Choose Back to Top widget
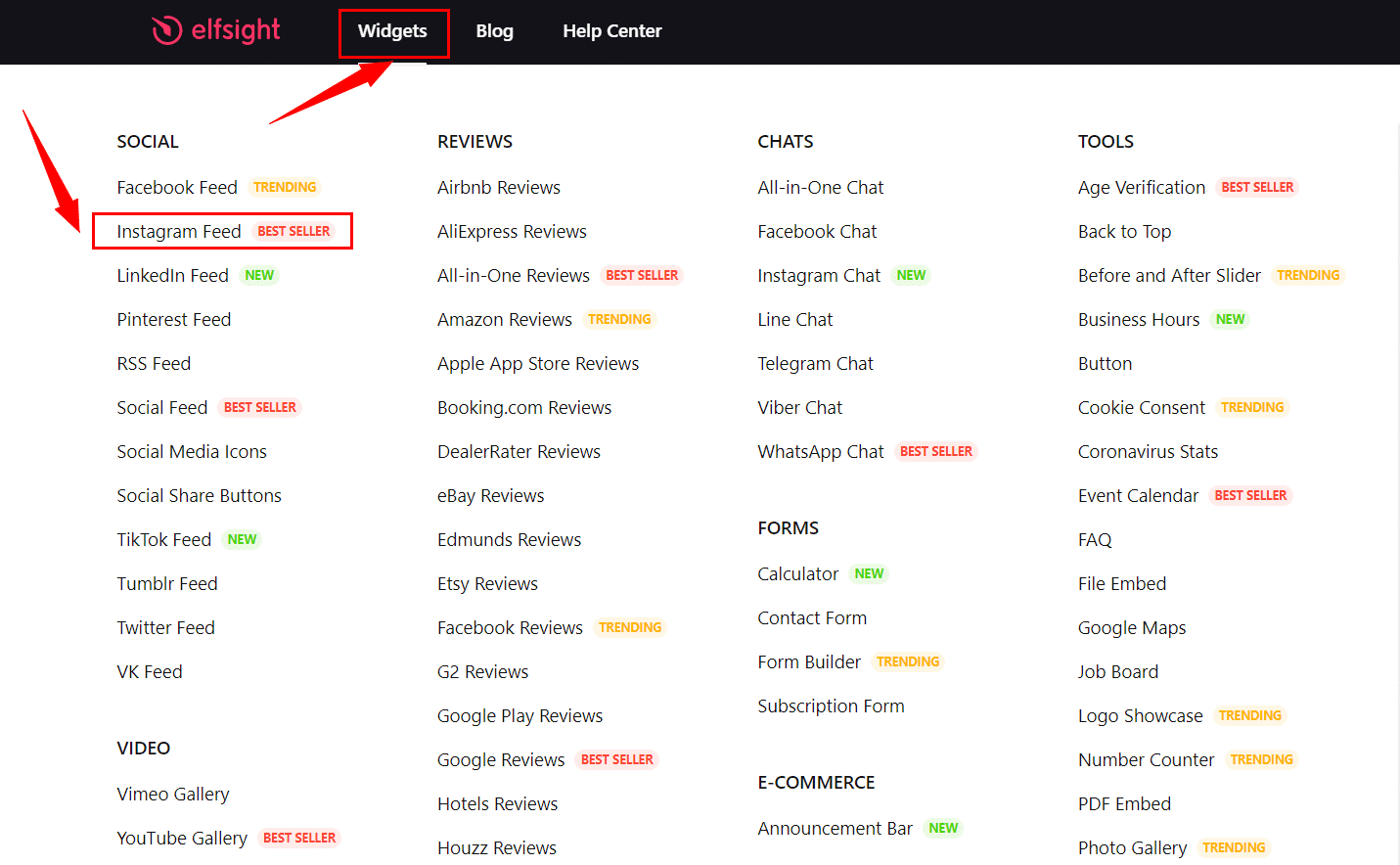This screenshot has height=865, width=1400. 1125,231
